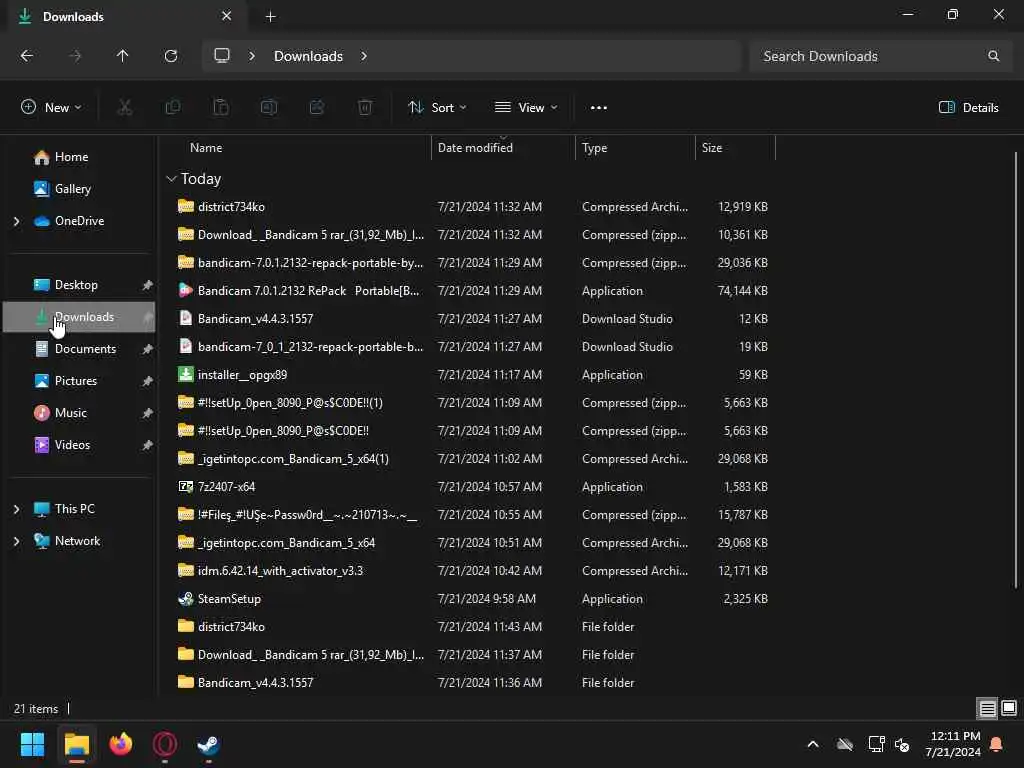This screenshot has height=768, width=1024.
Task: Go back with the back arrow
Action: [27, 56]
